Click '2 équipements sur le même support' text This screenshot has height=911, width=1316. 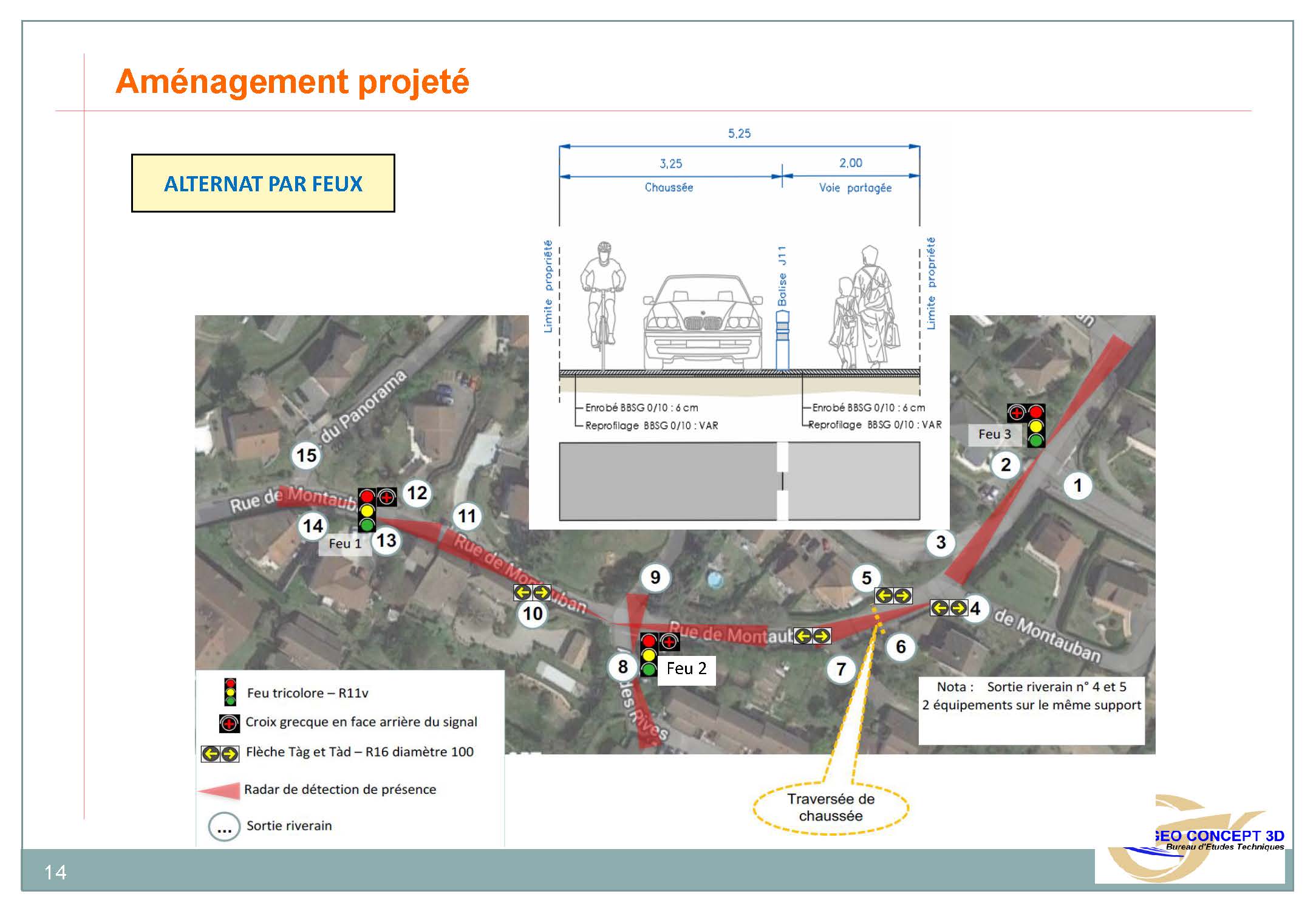click(1031, 706)
